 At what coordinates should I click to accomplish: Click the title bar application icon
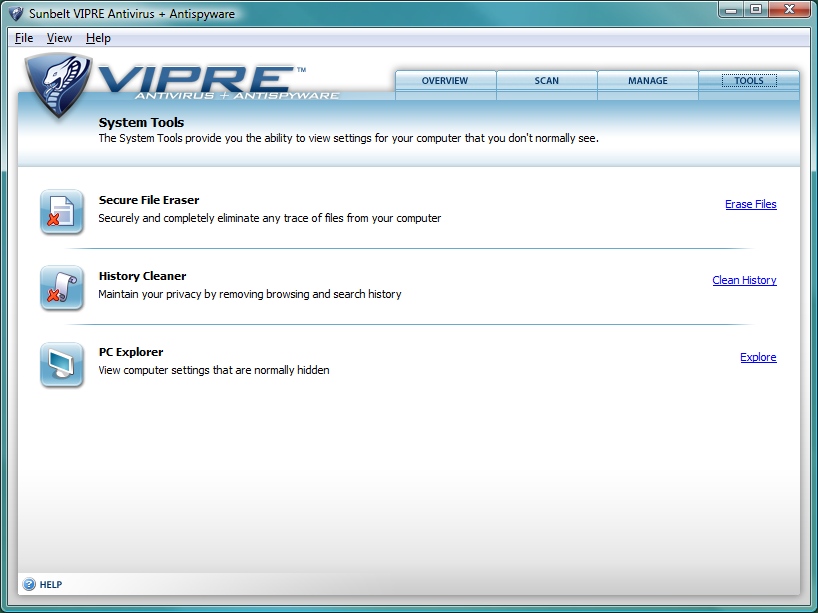tap(15, 14)
